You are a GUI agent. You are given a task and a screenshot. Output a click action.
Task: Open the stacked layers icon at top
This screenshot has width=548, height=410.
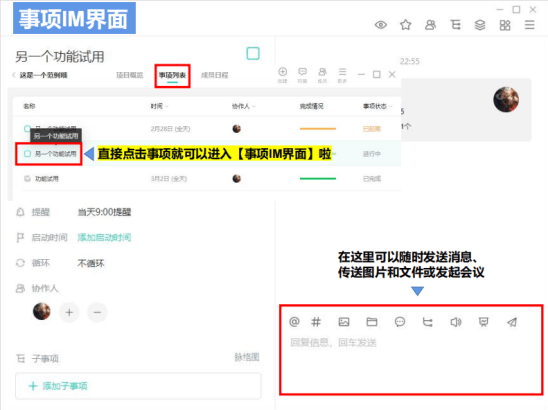tap(480, 25)
